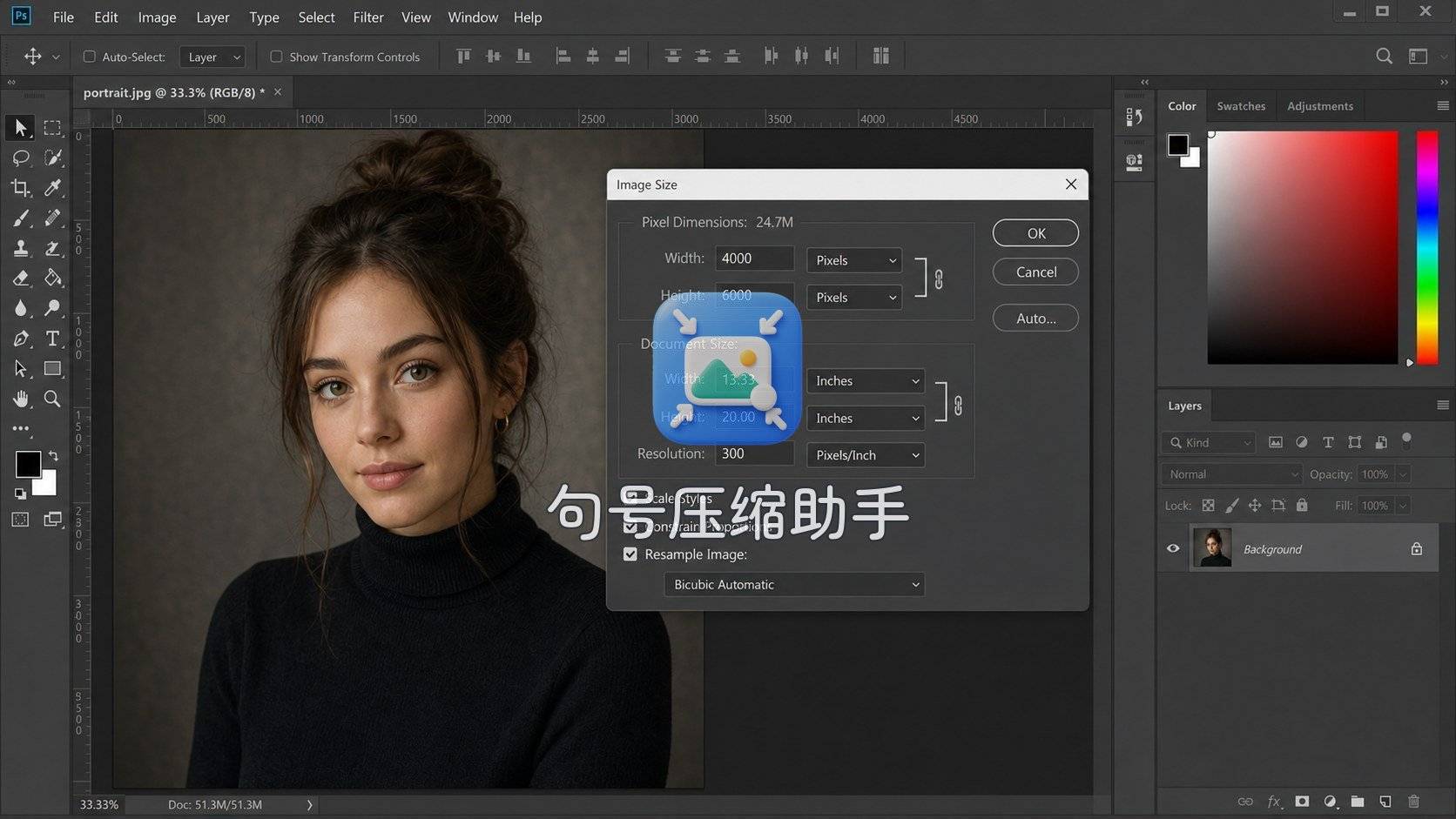Image resolution: width=1456 pixels, height=819 pixels.
Task: Select the Clone Stamp tool
Action: tap(21, 248)
